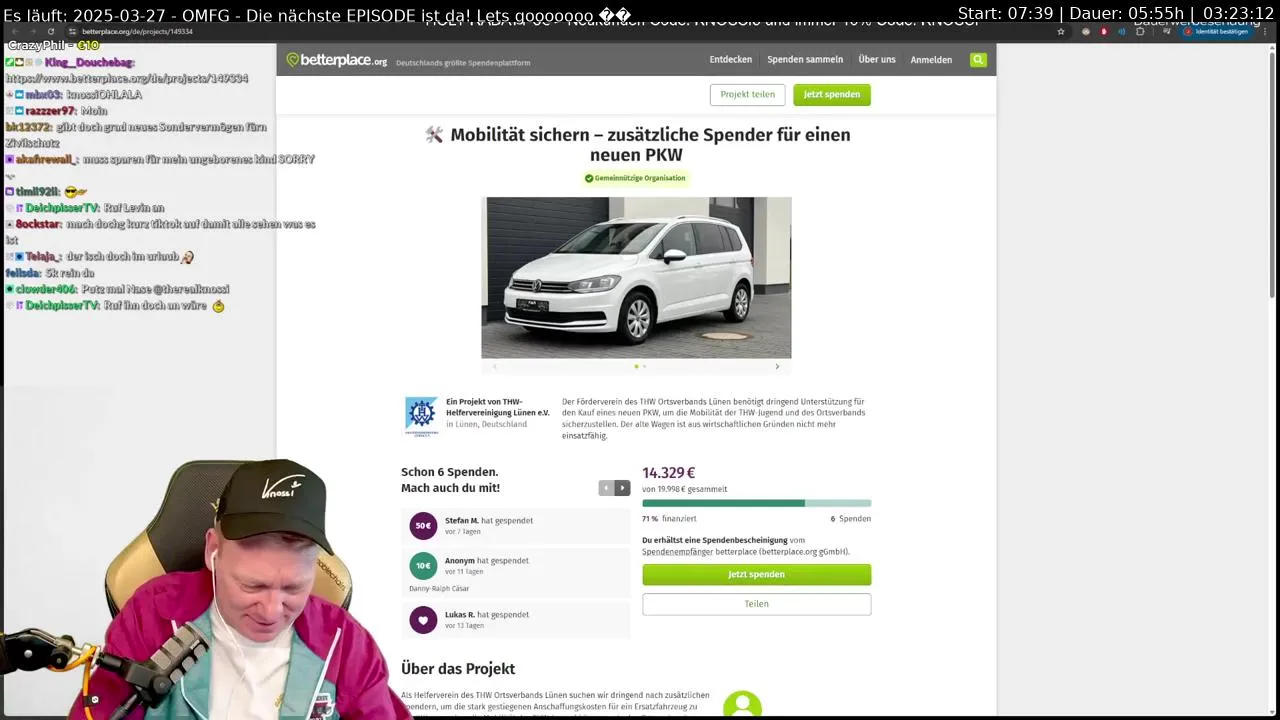Click the 10€ donation circle of Anonym
The width and height of the screenshot is (1280, 720).
423,566
